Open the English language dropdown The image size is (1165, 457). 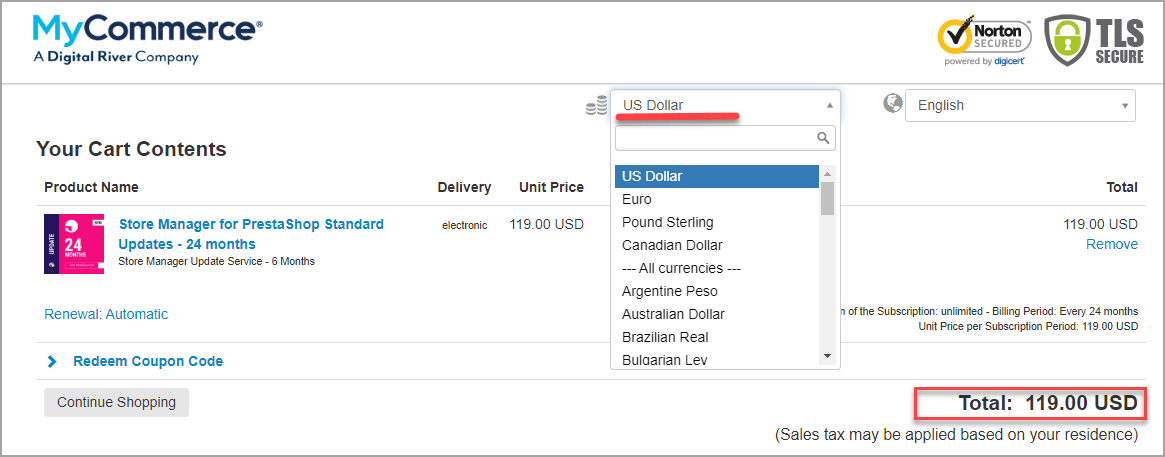pos(1020,106)
